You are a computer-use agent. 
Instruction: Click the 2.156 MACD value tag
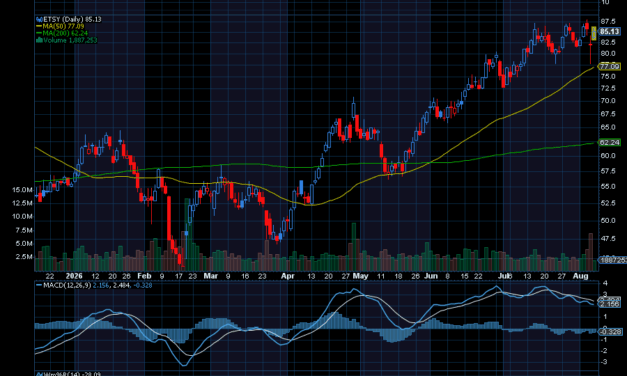point(609,304)
